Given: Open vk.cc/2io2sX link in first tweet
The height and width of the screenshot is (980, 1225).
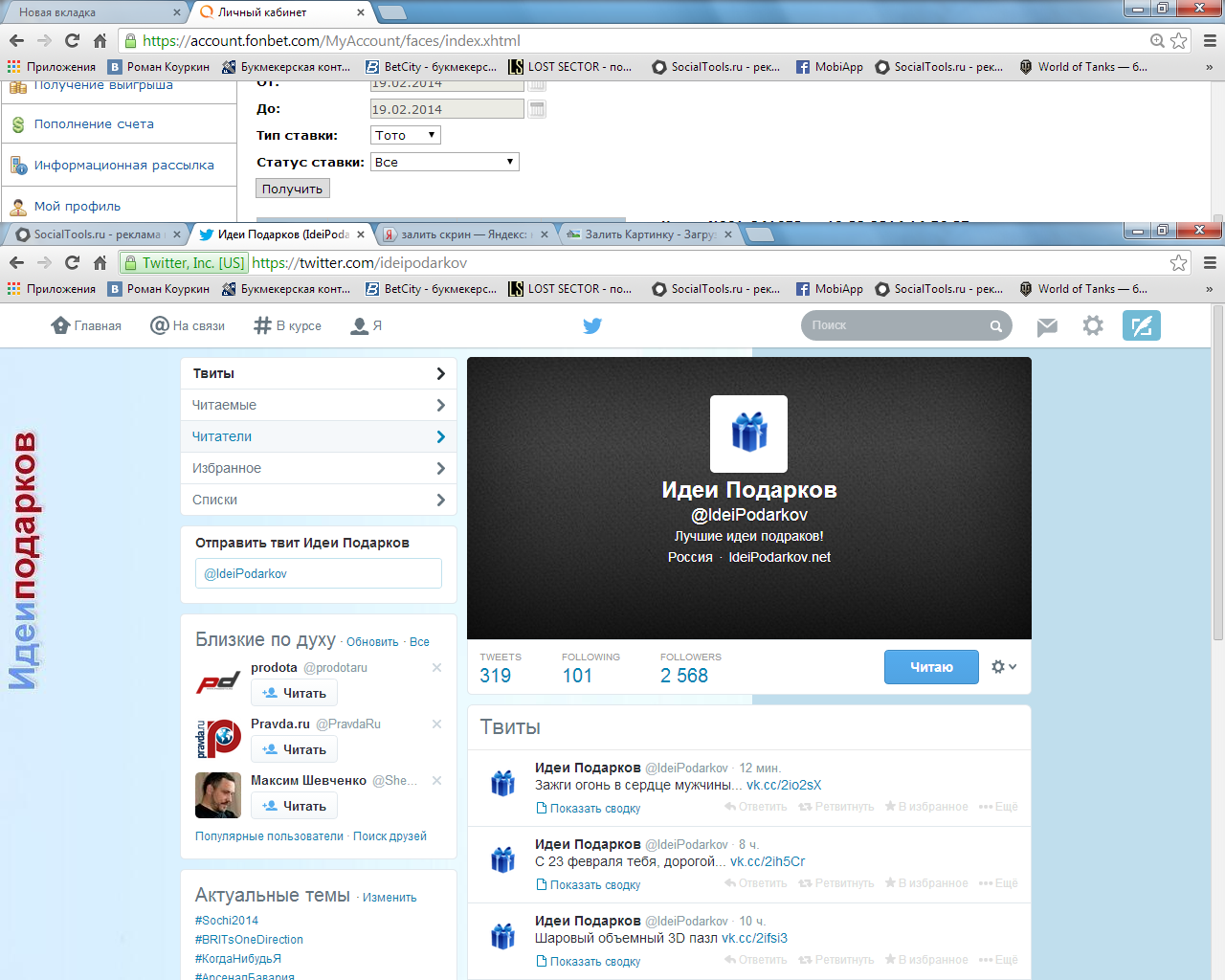Looking at the screenshot, I should (x=784, y=785).
